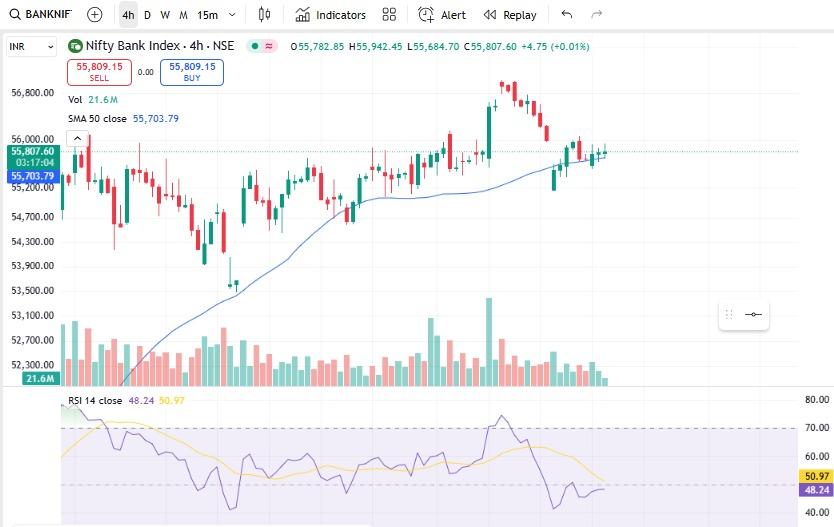Switch to the D daily timeframe
Screen dimensions: 834x527
coord(147,15)
